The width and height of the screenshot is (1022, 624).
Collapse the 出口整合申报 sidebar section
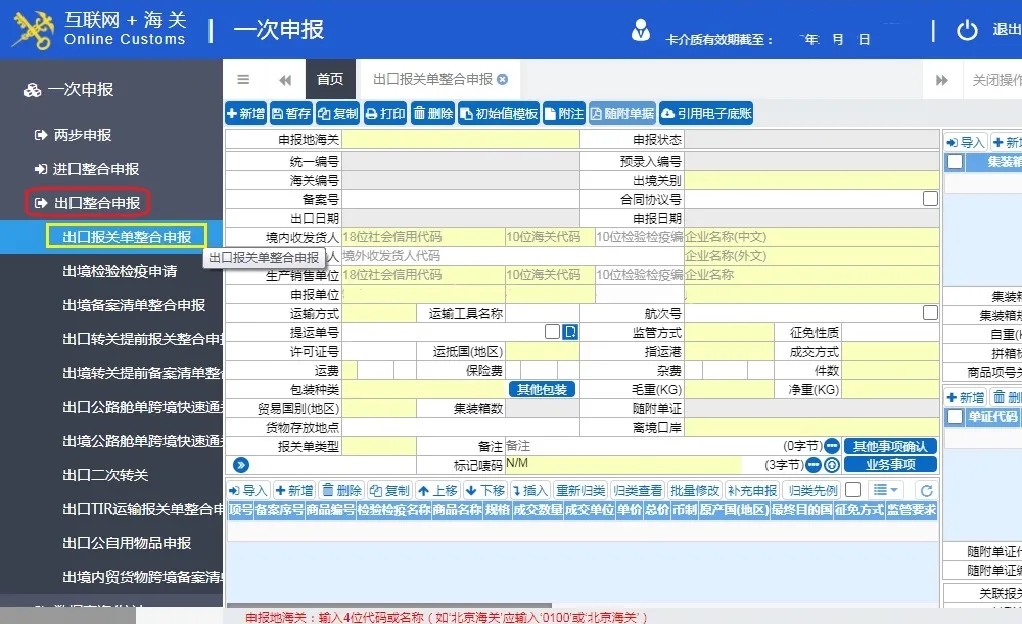(x=88, y=203)
